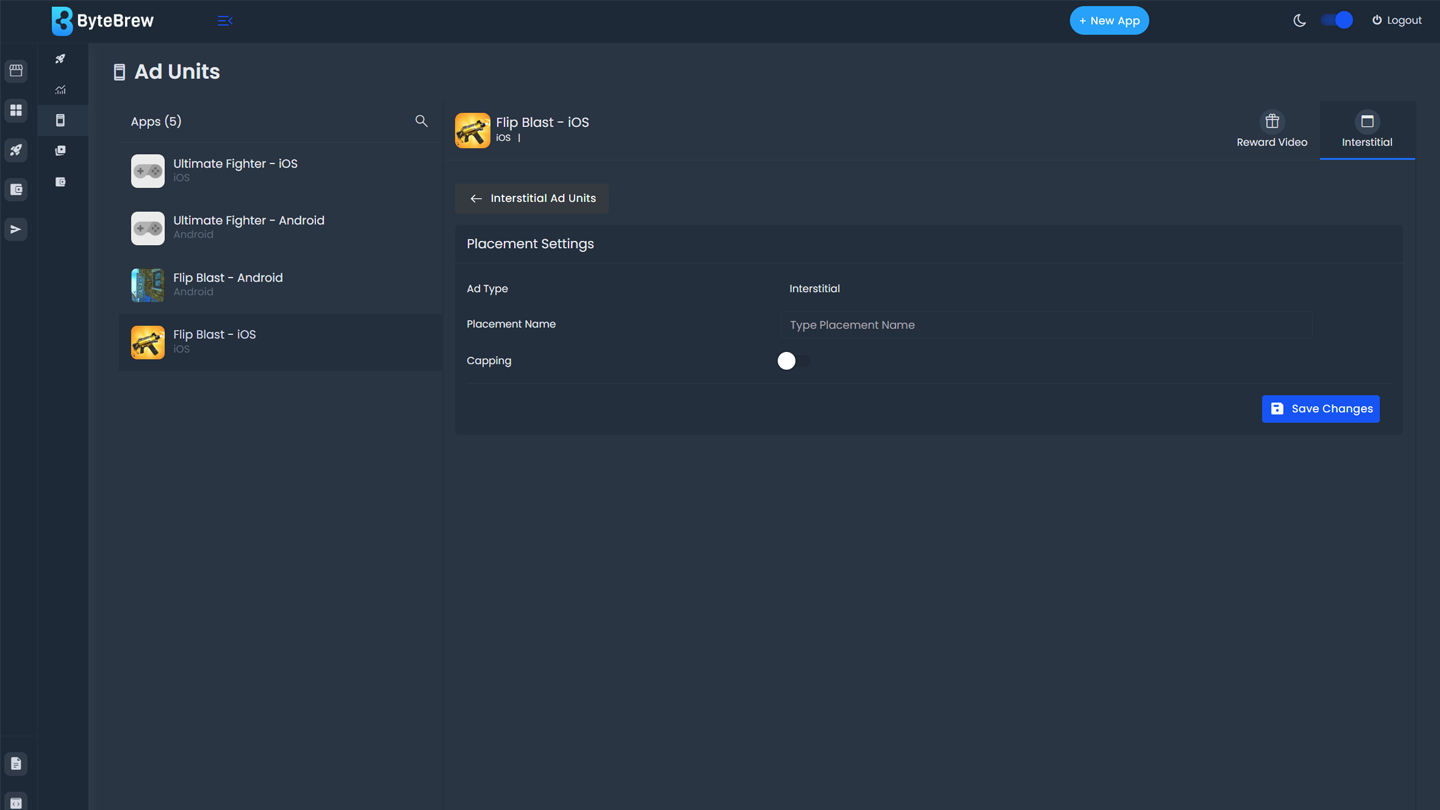Enable the Capping toggle
This screenshot has width=1440, height=810.
(793, 361)
